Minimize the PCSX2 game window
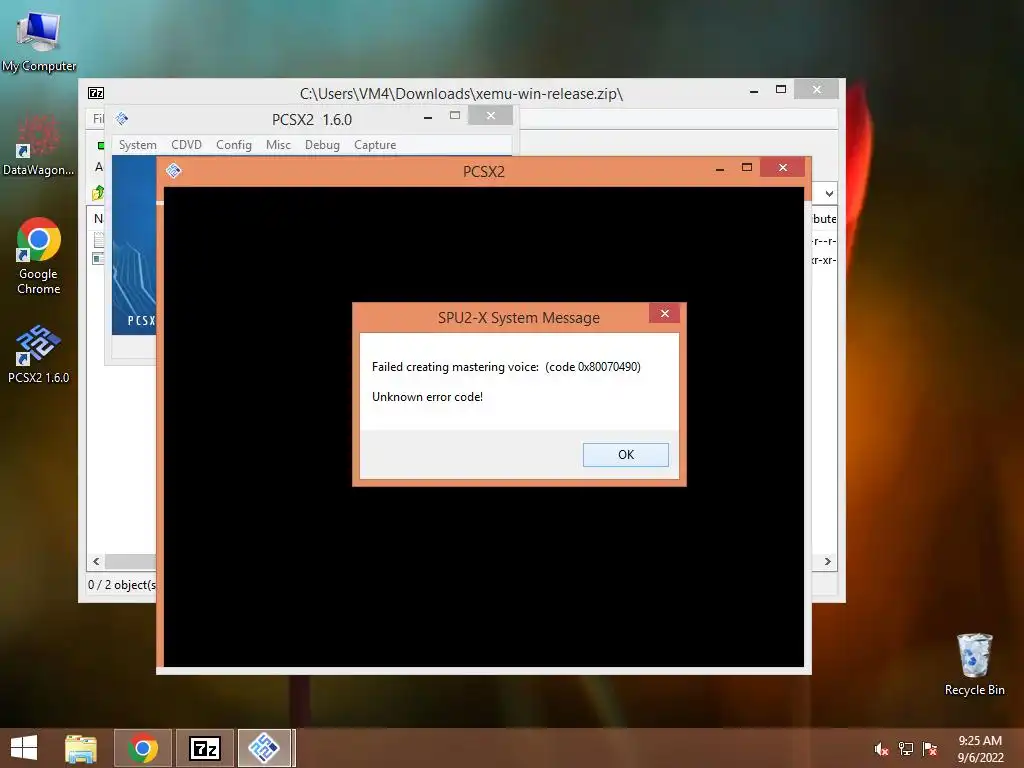The image size is (1024, 768). [720, 169]
